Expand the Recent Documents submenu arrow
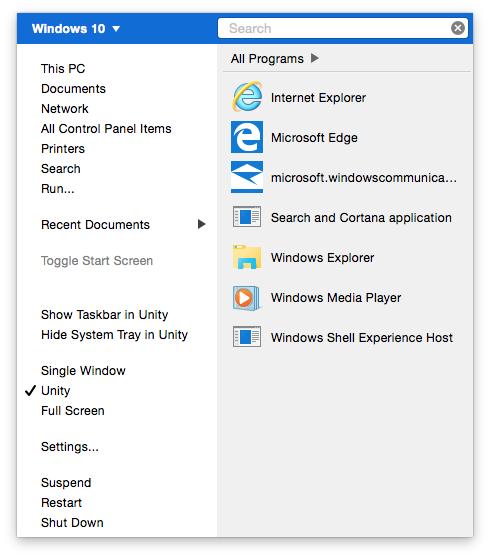This screenshot has width=490, height=558. point(202,224)
